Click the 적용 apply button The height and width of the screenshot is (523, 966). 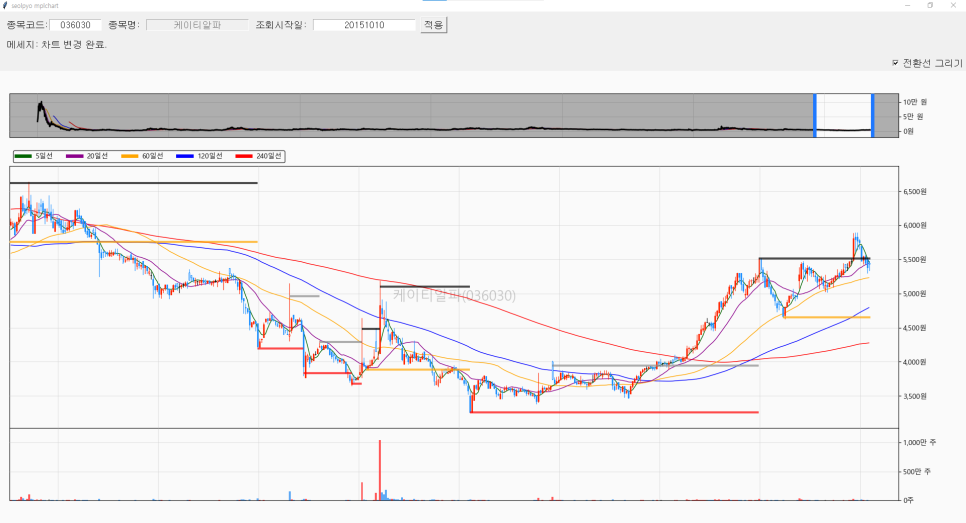click(434, 25)
